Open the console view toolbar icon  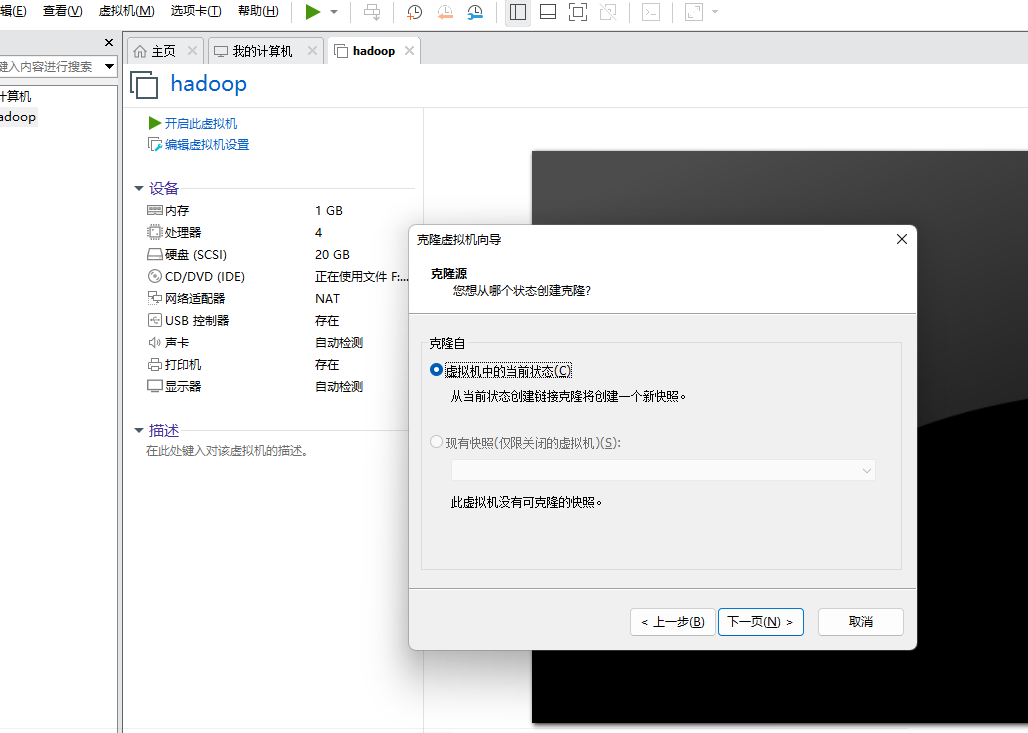click(x=651, y=12)
